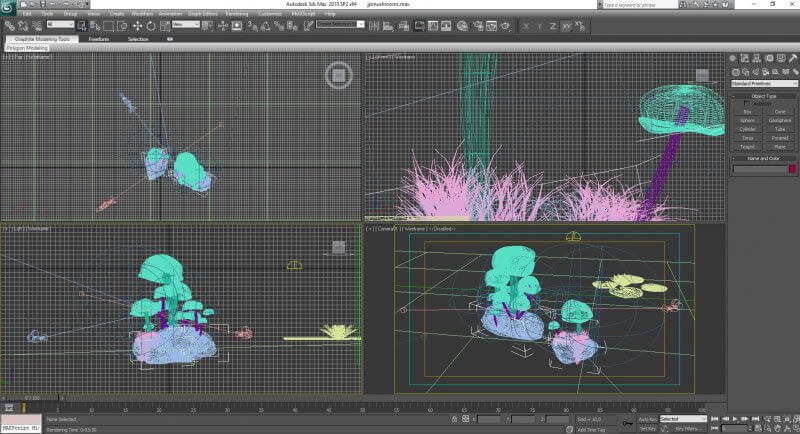Image resolution: width=800 pixels, height=434 pixels.
Task: Toggle Percent Snap on the toolbar
Action: tap(279, 25)
